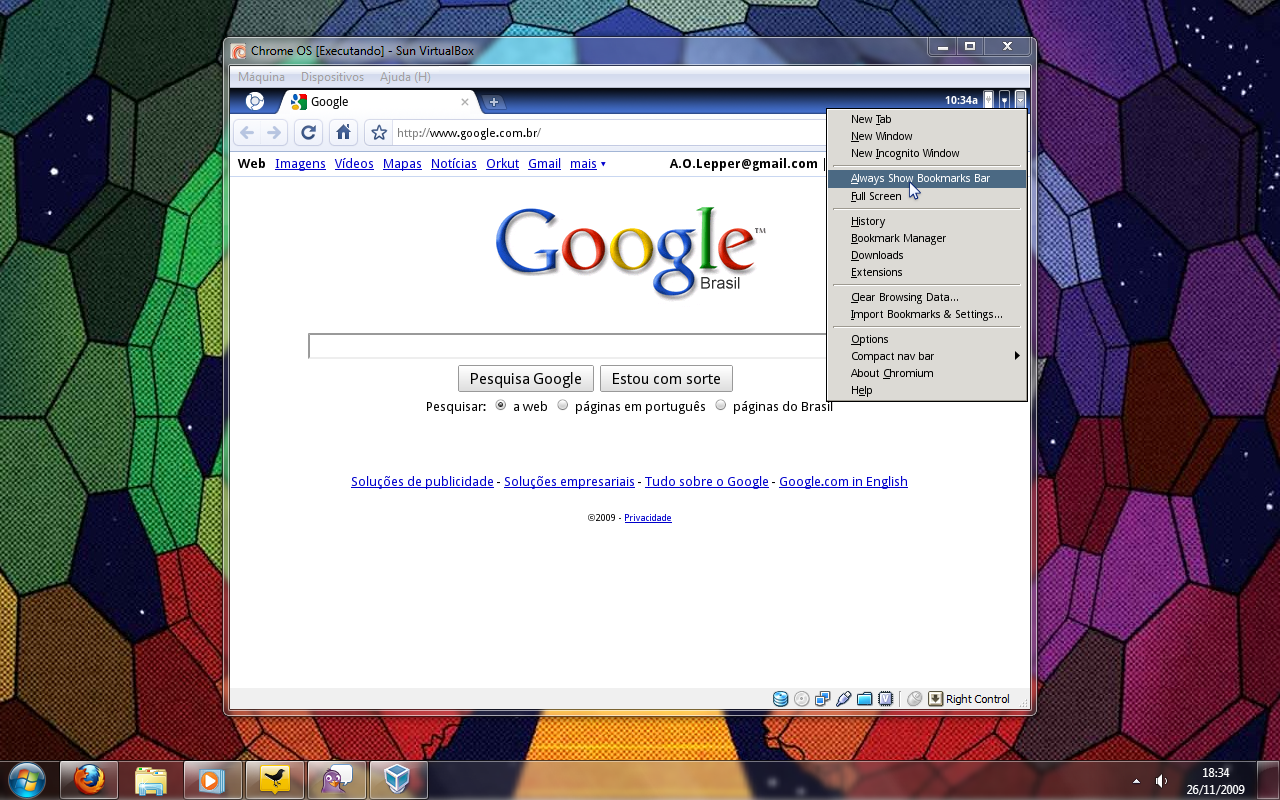Click the VirtualBox taskbar icon
The height and width of the screenshot is (800, 1280).
coord(399,779)
